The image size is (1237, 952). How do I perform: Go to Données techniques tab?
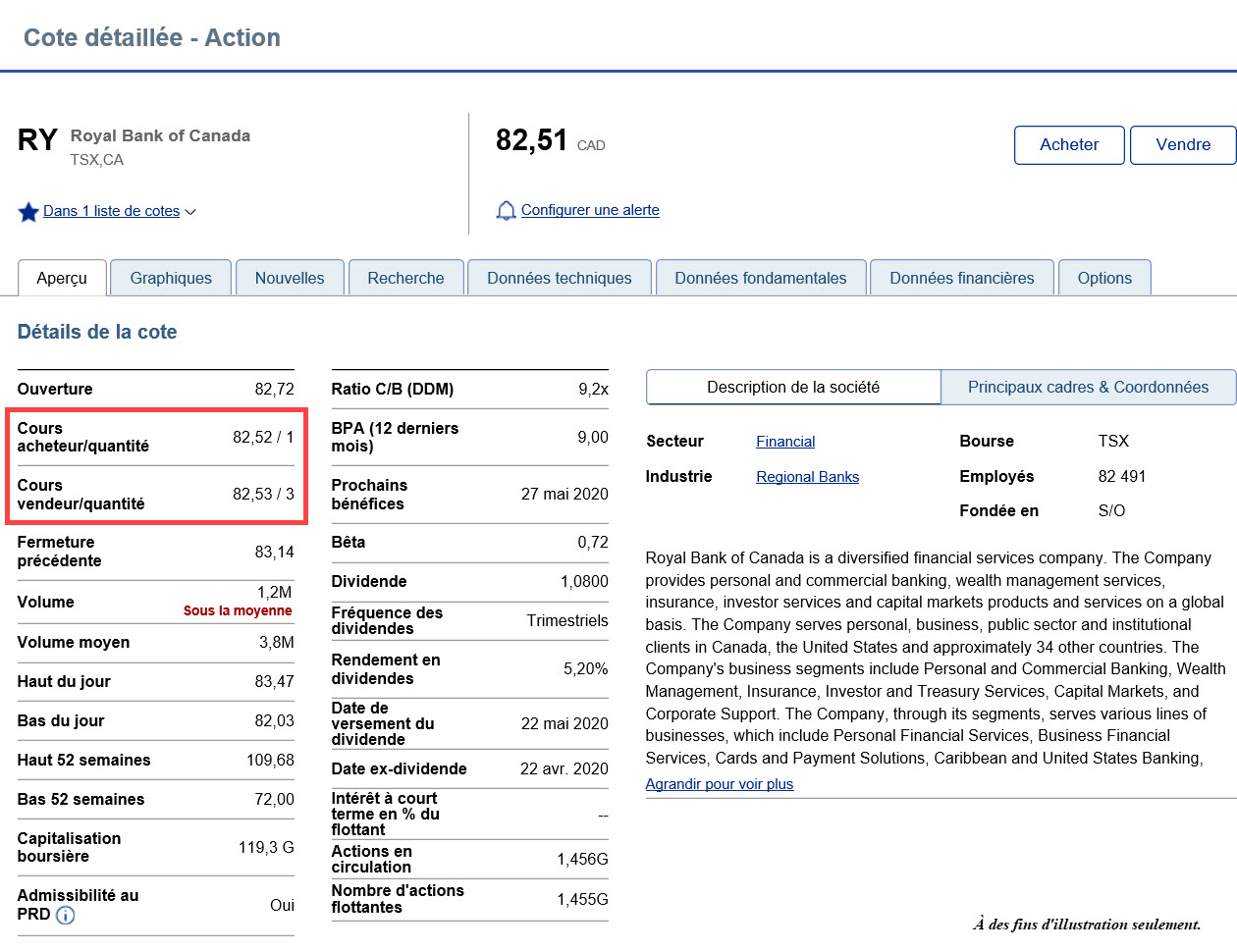(560, 278)
